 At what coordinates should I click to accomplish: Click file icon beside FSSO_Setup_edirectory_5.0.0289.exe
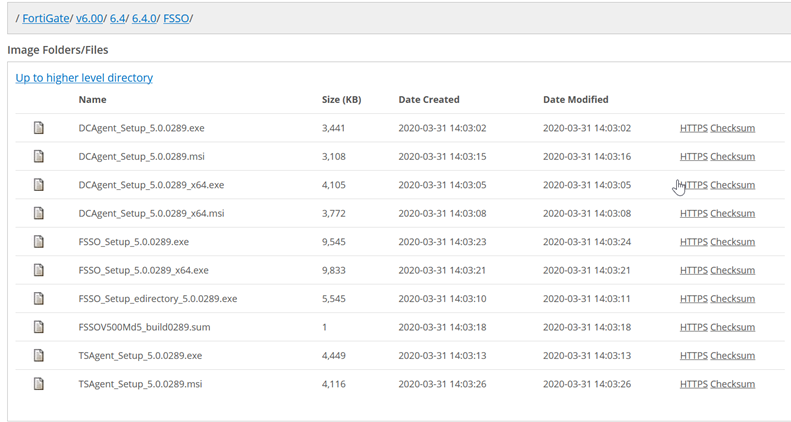point(39,299)
